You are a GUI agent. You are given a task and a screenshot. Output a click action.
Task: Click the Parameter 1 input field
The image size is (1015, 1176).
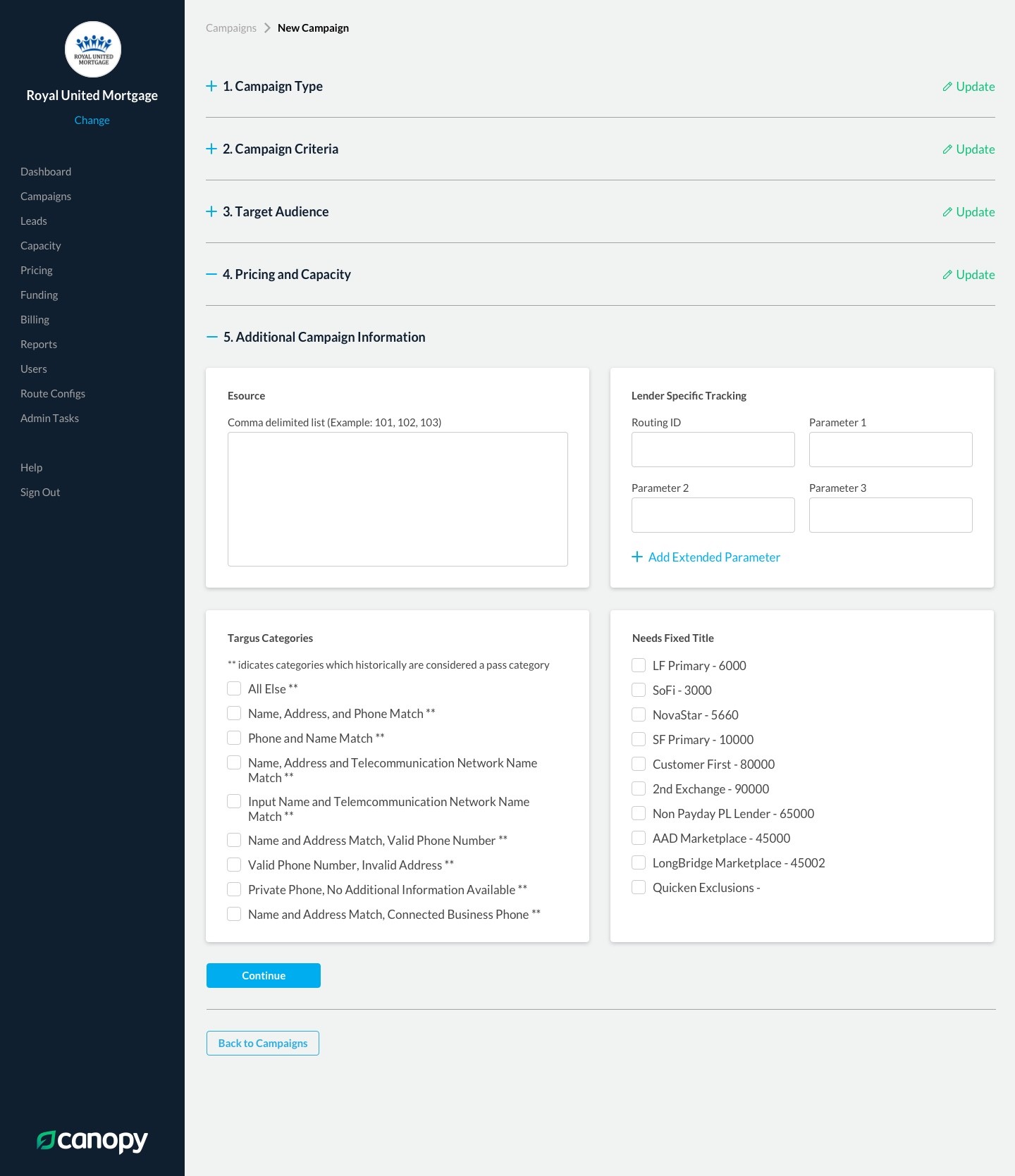click(891, 450)
